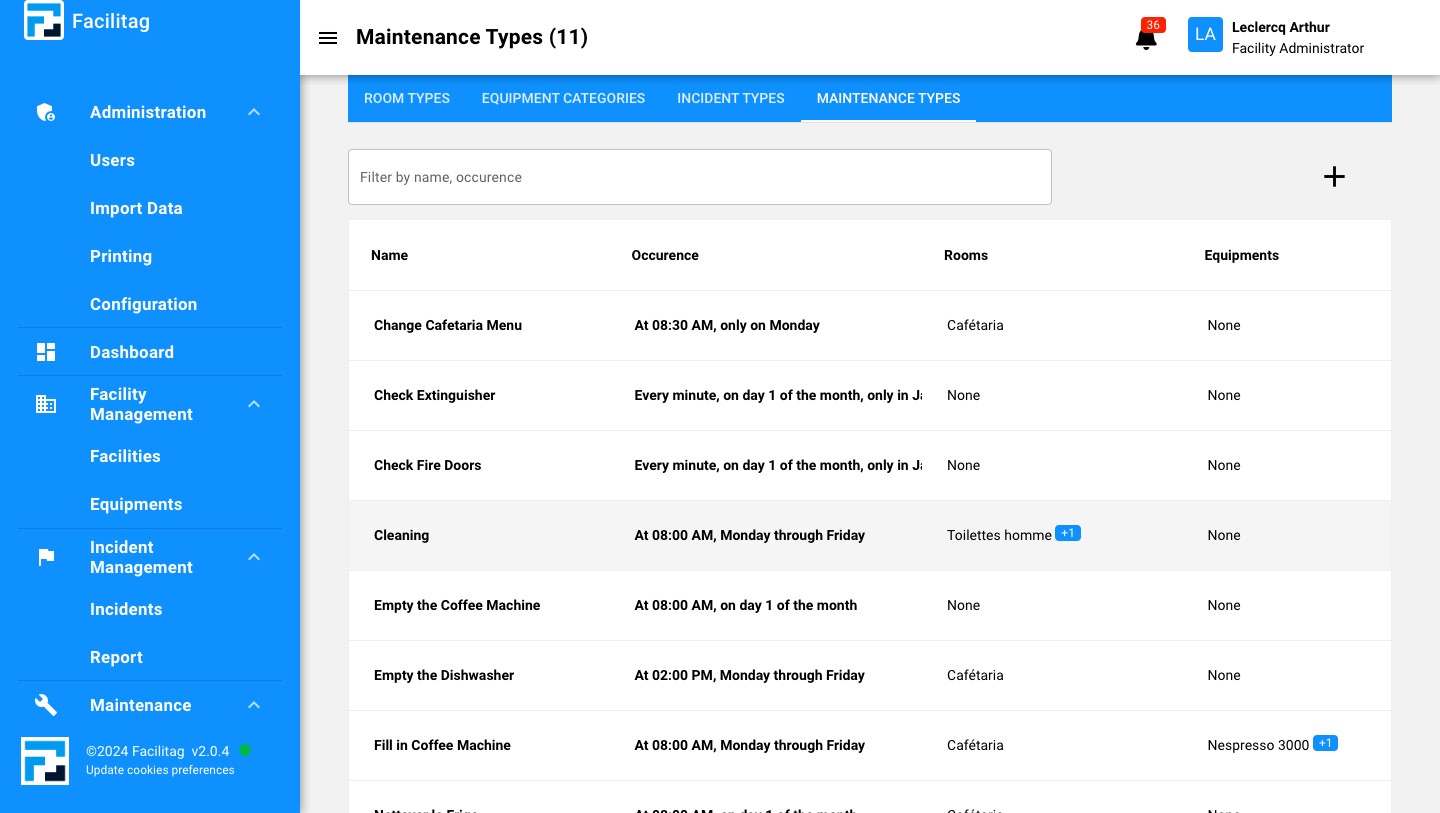This screenshot has height=813, width=1440.
Task: Switch to the Room Types tab
Action: (407, 98)
